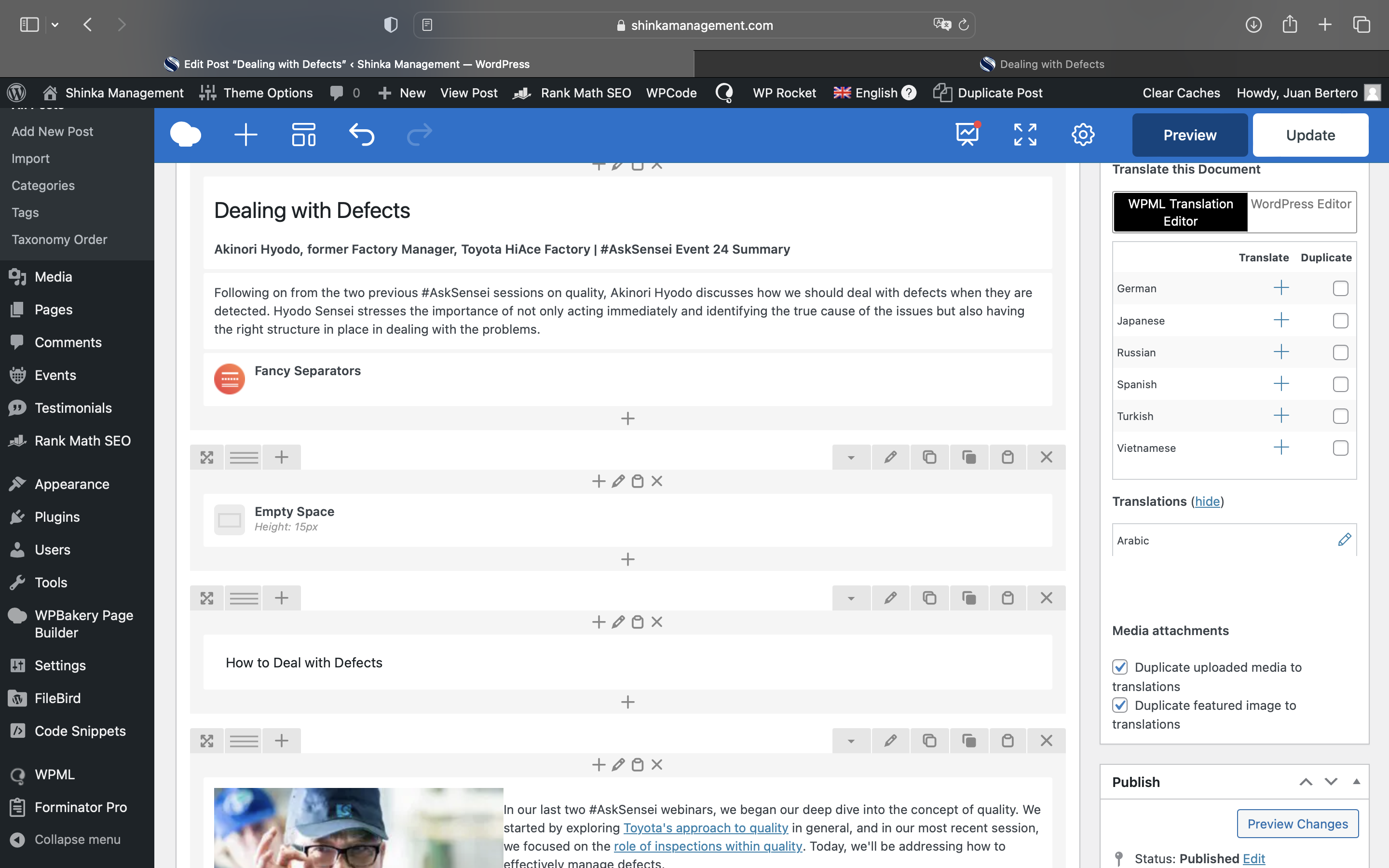1389x868 pixels.
Task: Check Duplicate for Turkish
Action: pos(1340,416)
